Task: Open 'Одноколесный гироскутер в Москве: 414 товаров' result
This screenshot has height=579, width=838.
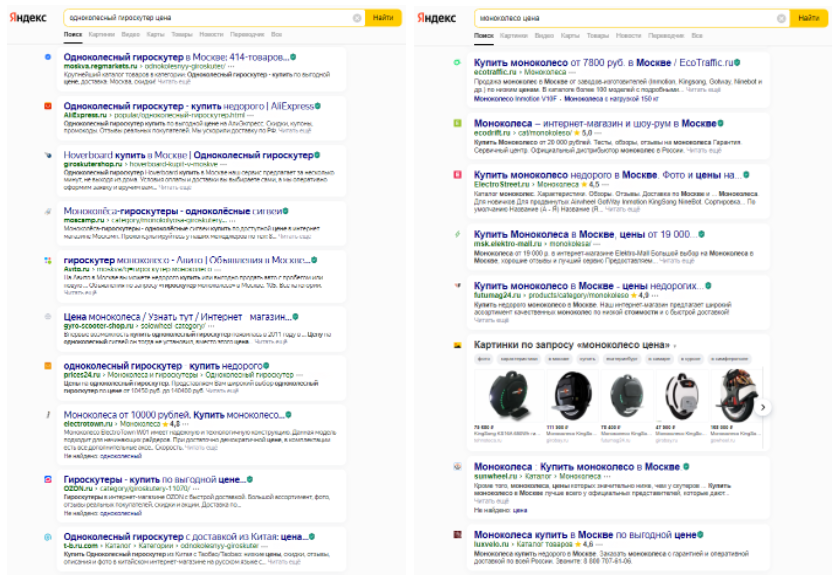Action: click(176, 57)
